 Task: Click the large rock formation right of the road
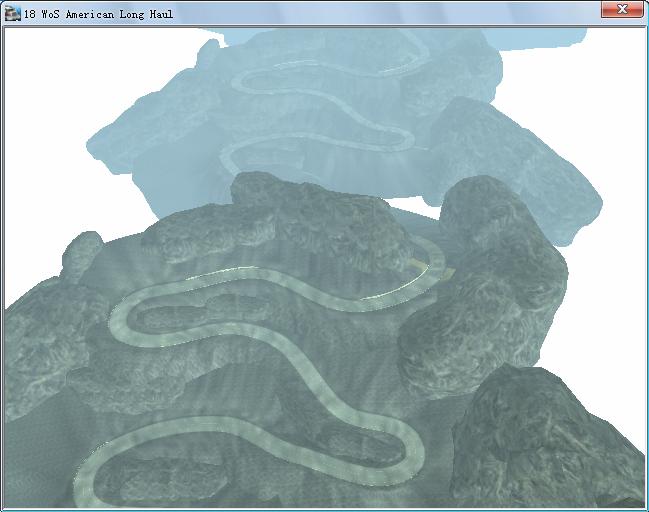pos(470,320)
